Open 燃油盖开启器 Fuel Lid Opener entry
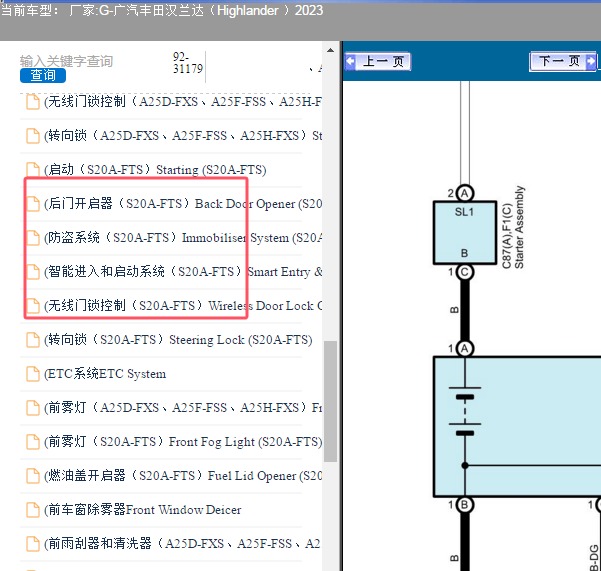601x571 pixels. 182,476
